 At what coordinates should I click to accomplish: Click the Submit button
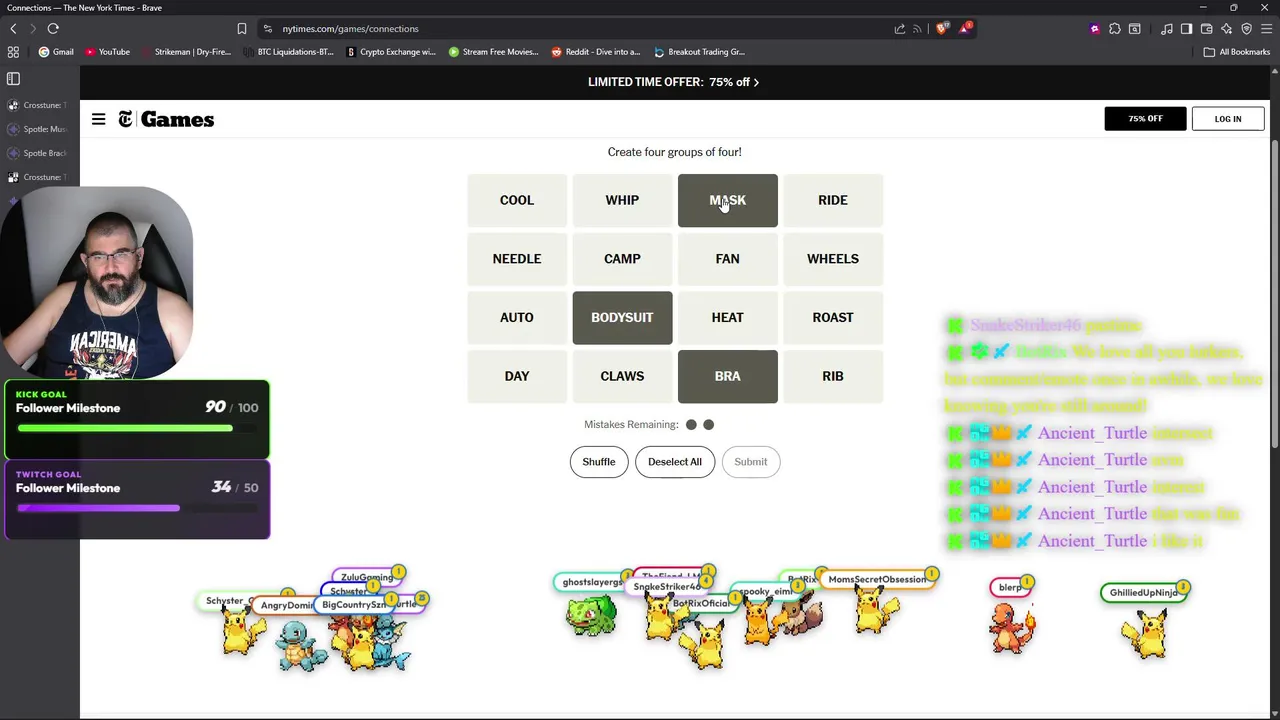[751, 462]
